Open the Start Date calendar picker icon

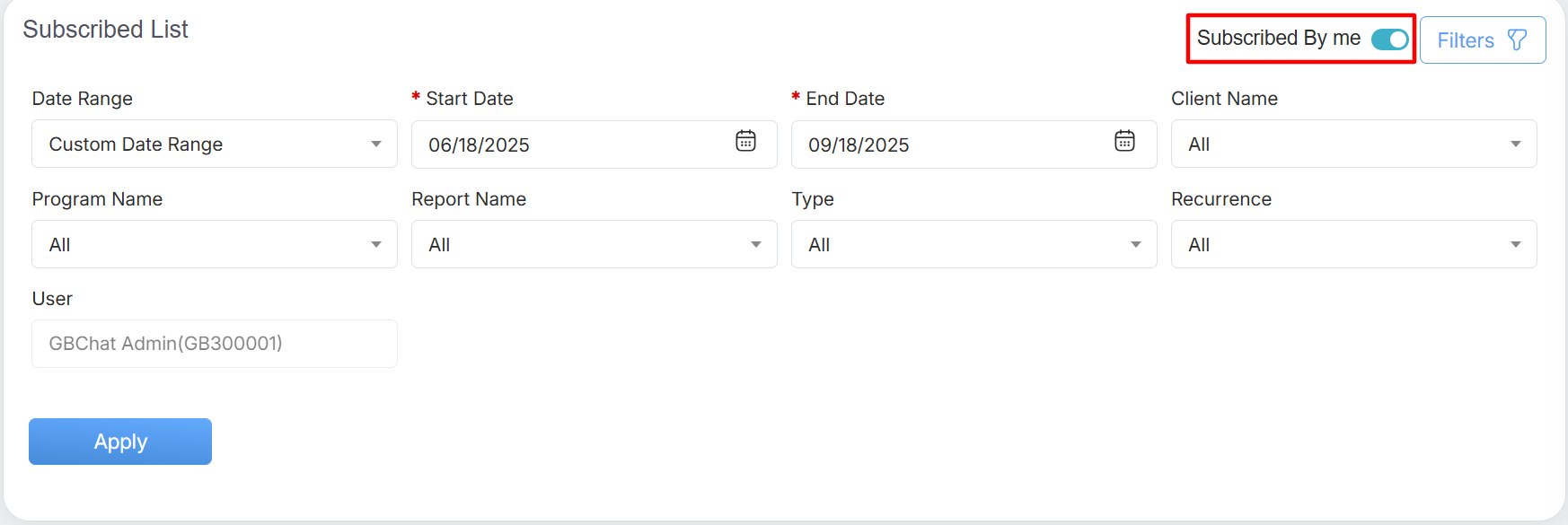745,141
